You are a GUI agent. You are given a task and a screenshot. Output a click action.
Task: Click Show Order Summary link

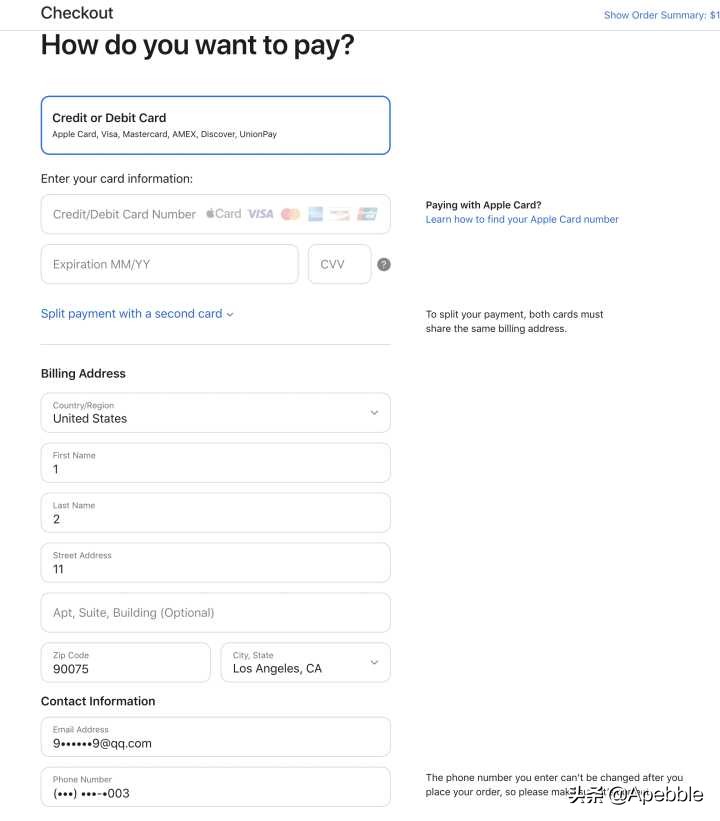point(661,15)
